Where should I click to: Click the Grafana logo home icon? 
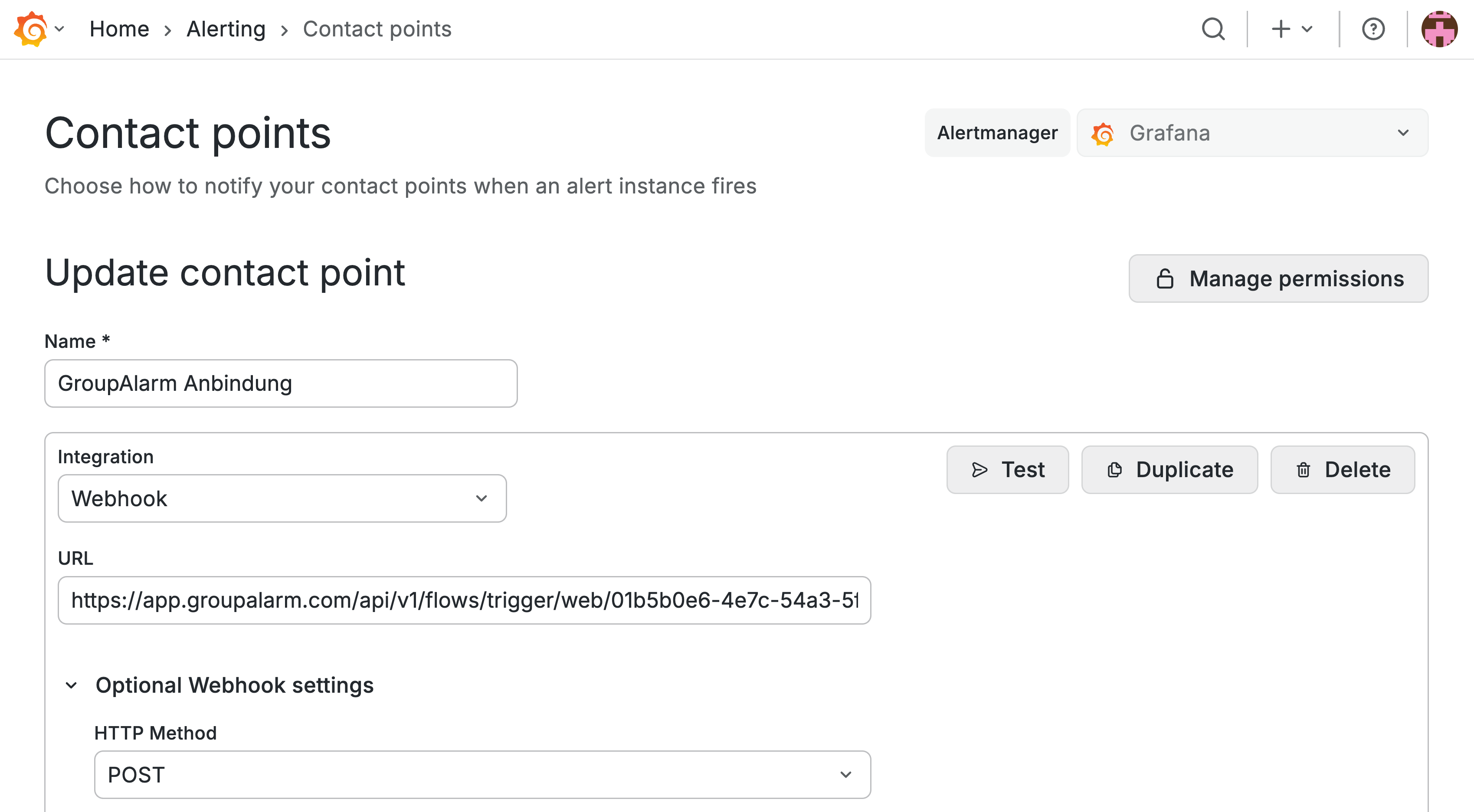[x=31, y=29]
